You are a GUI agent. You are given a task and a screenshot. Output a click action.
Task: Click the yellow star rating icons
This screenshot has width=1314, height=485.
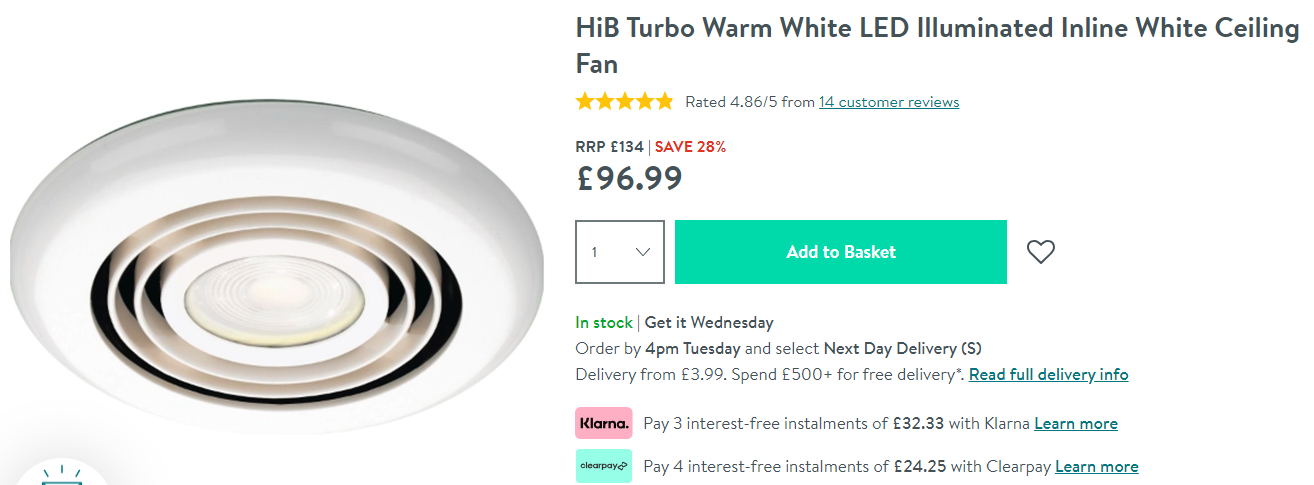pos(625,102)
